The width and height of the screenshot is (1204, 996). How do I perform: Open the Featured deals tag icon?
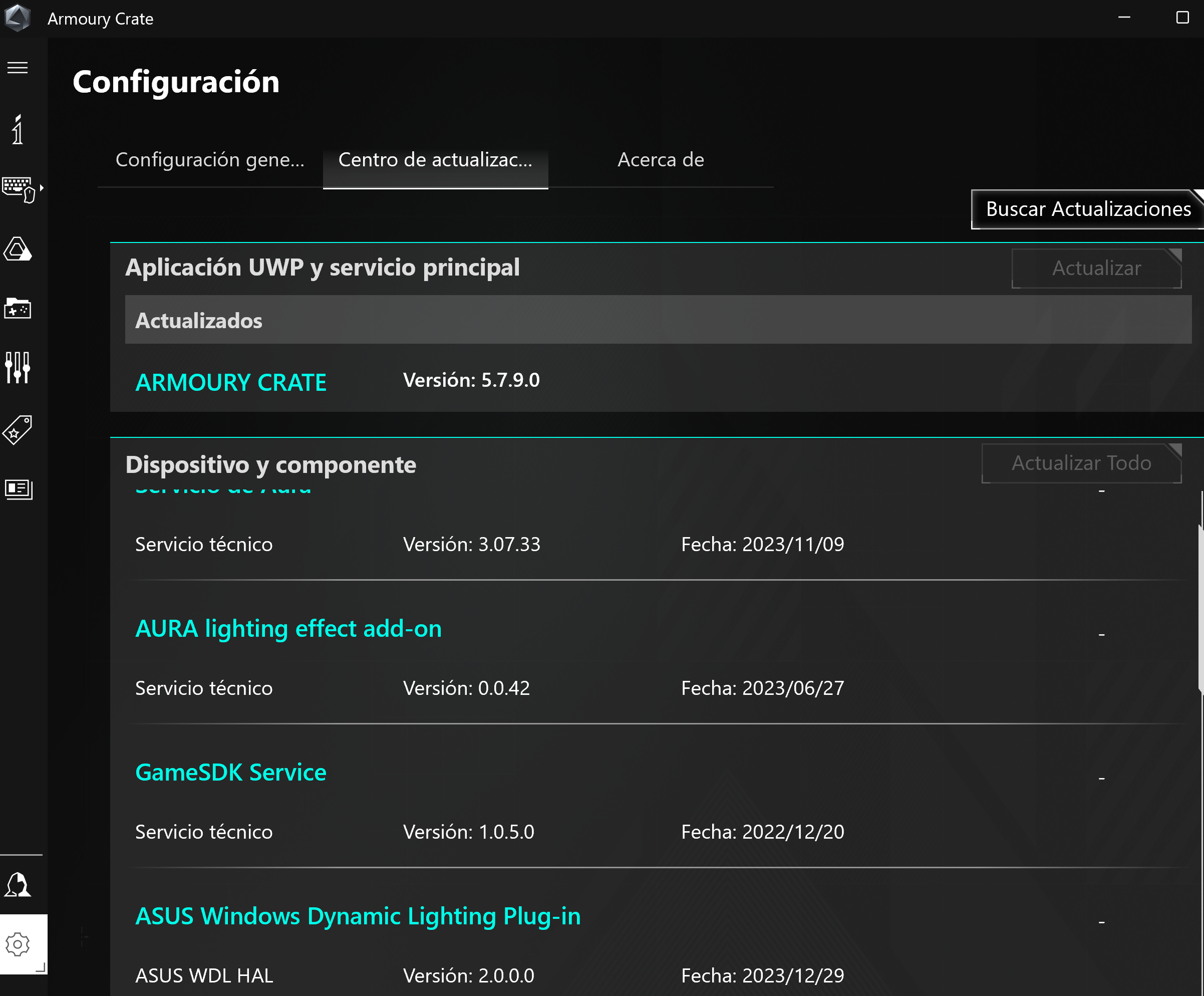[18, 429]
